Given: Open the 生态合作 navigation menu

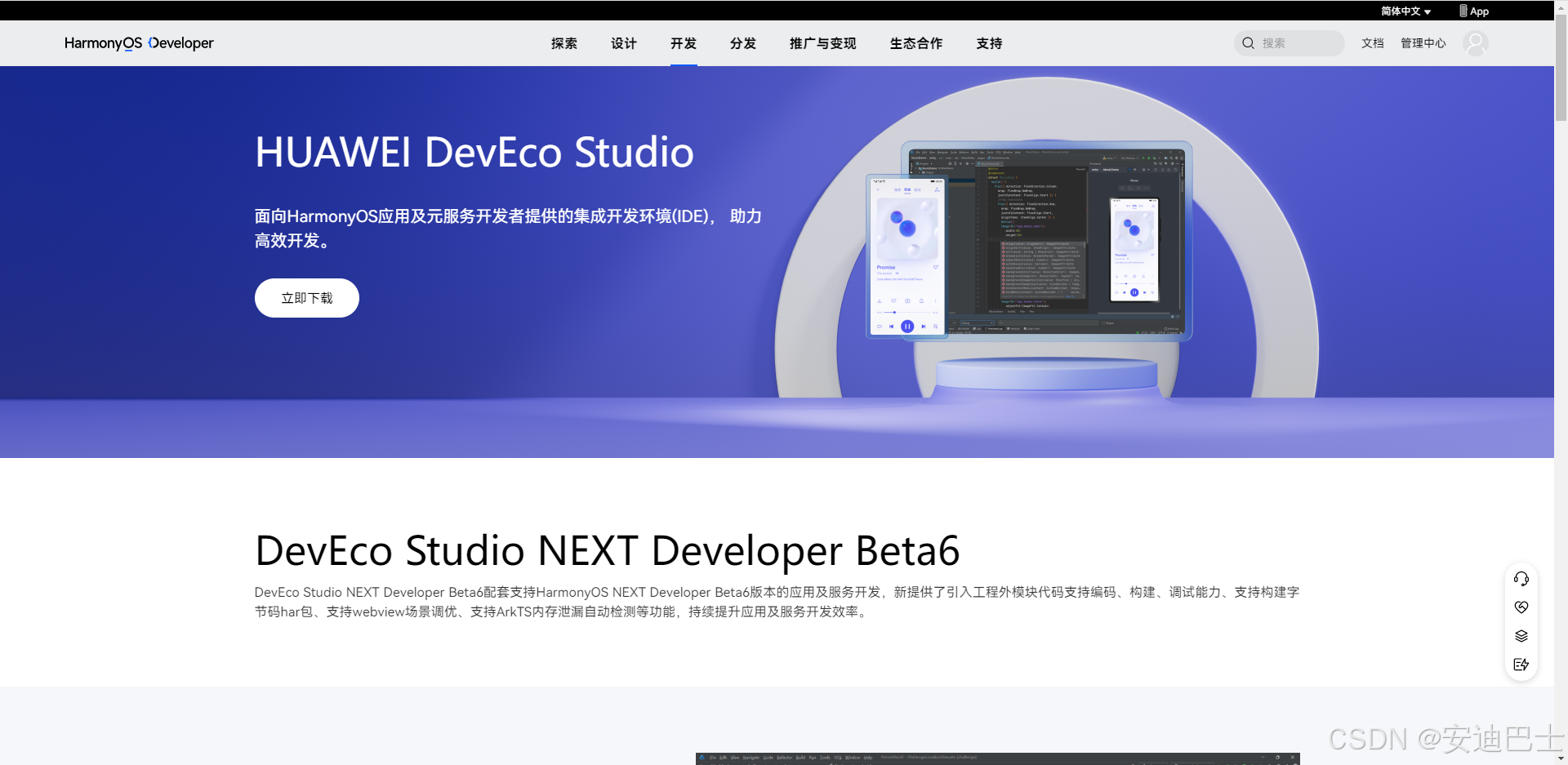Looking at the screenshot, I should 916,43.
